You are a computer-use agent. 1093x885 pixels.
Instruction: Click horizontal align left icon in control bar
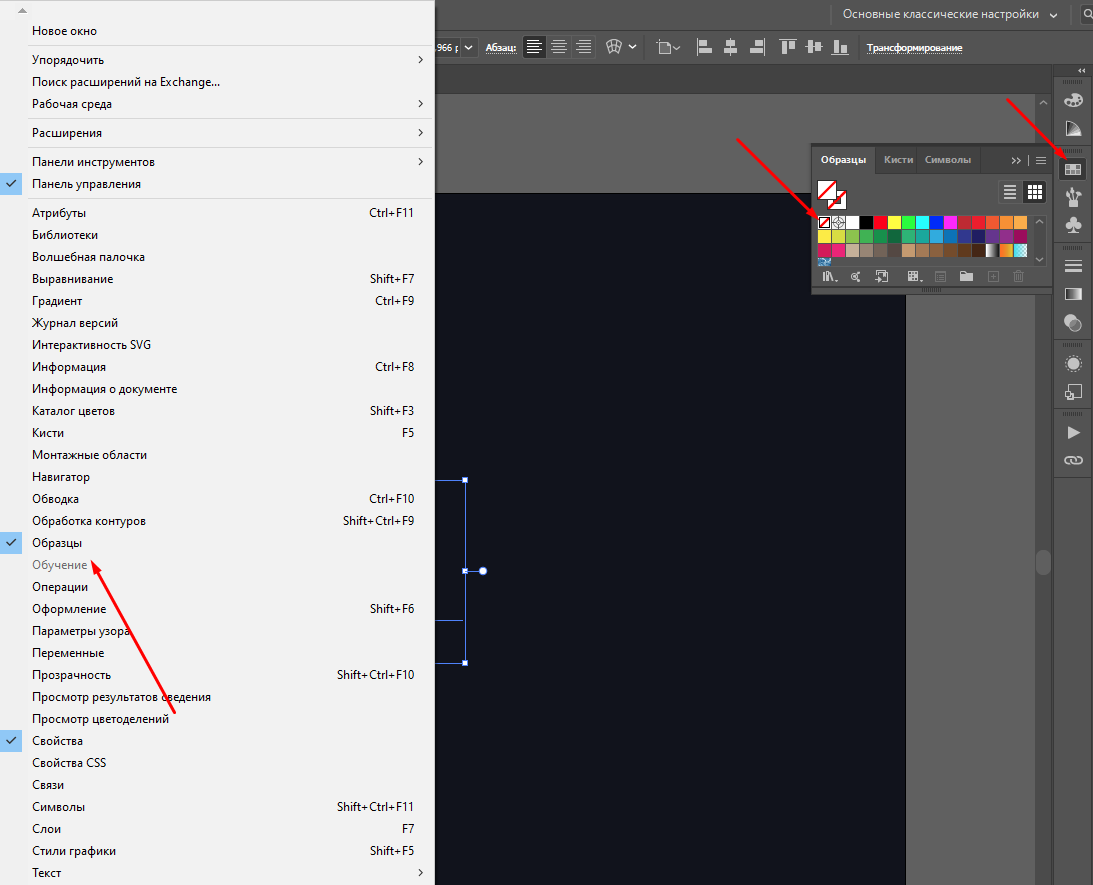coord(704,47)
